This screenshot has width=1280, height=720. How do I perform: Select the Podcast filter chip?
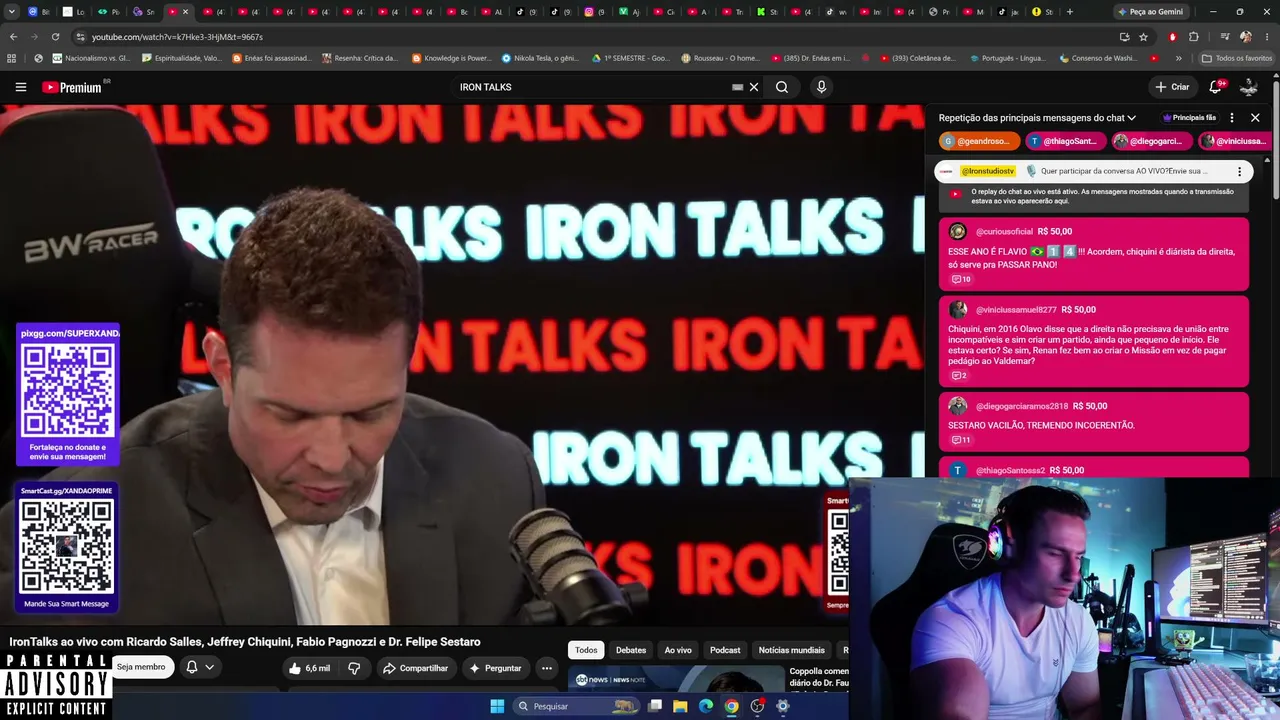[725, 650]
